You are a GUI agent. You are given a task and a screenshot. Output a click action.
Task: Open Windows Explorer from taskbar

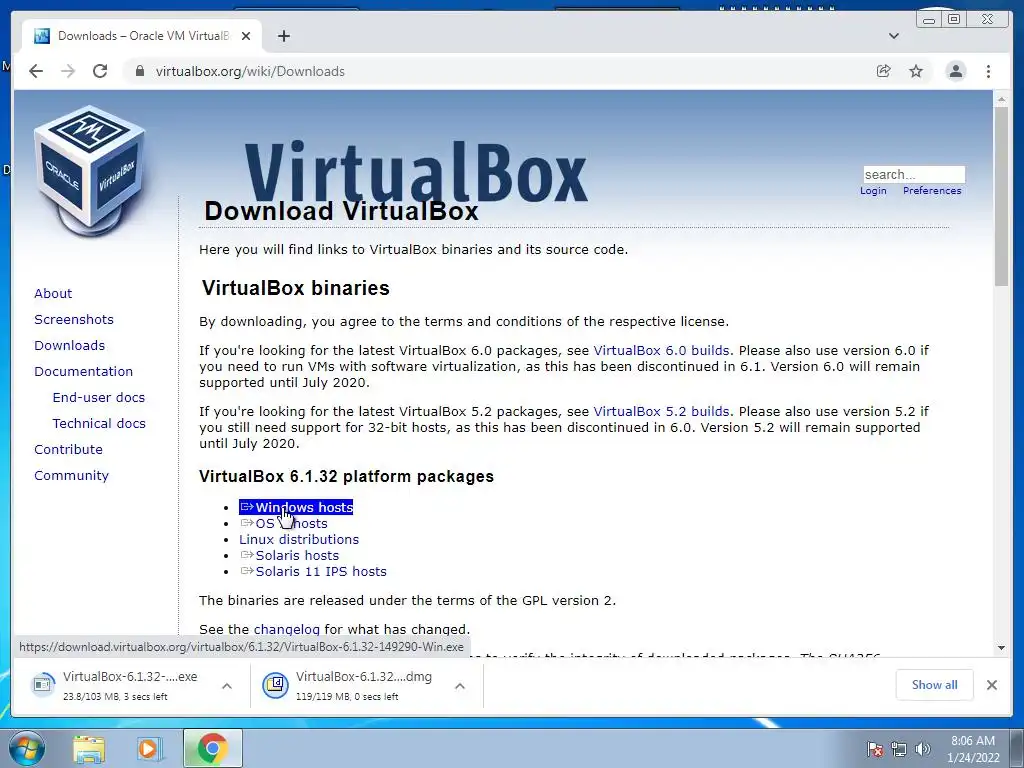coord(89,749)
